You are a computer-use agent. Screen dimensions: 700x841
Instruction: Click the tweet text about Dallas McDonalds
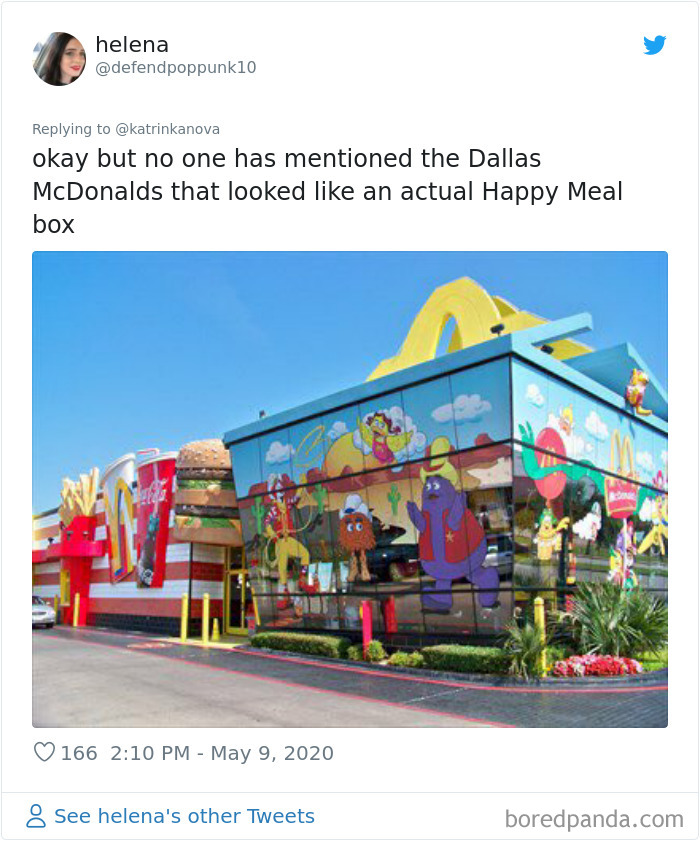[328, 190]
